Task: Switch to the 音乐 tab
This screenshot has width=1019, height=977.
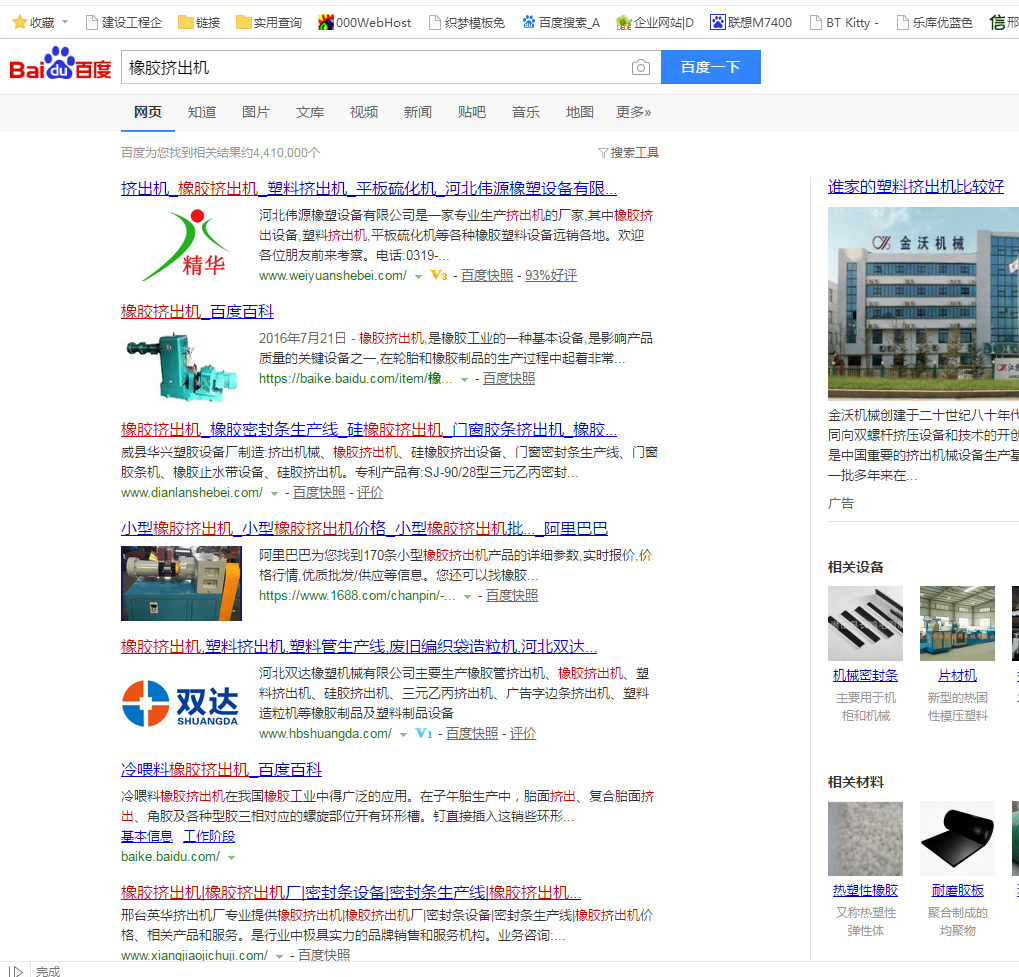Action: pos(525,112)
